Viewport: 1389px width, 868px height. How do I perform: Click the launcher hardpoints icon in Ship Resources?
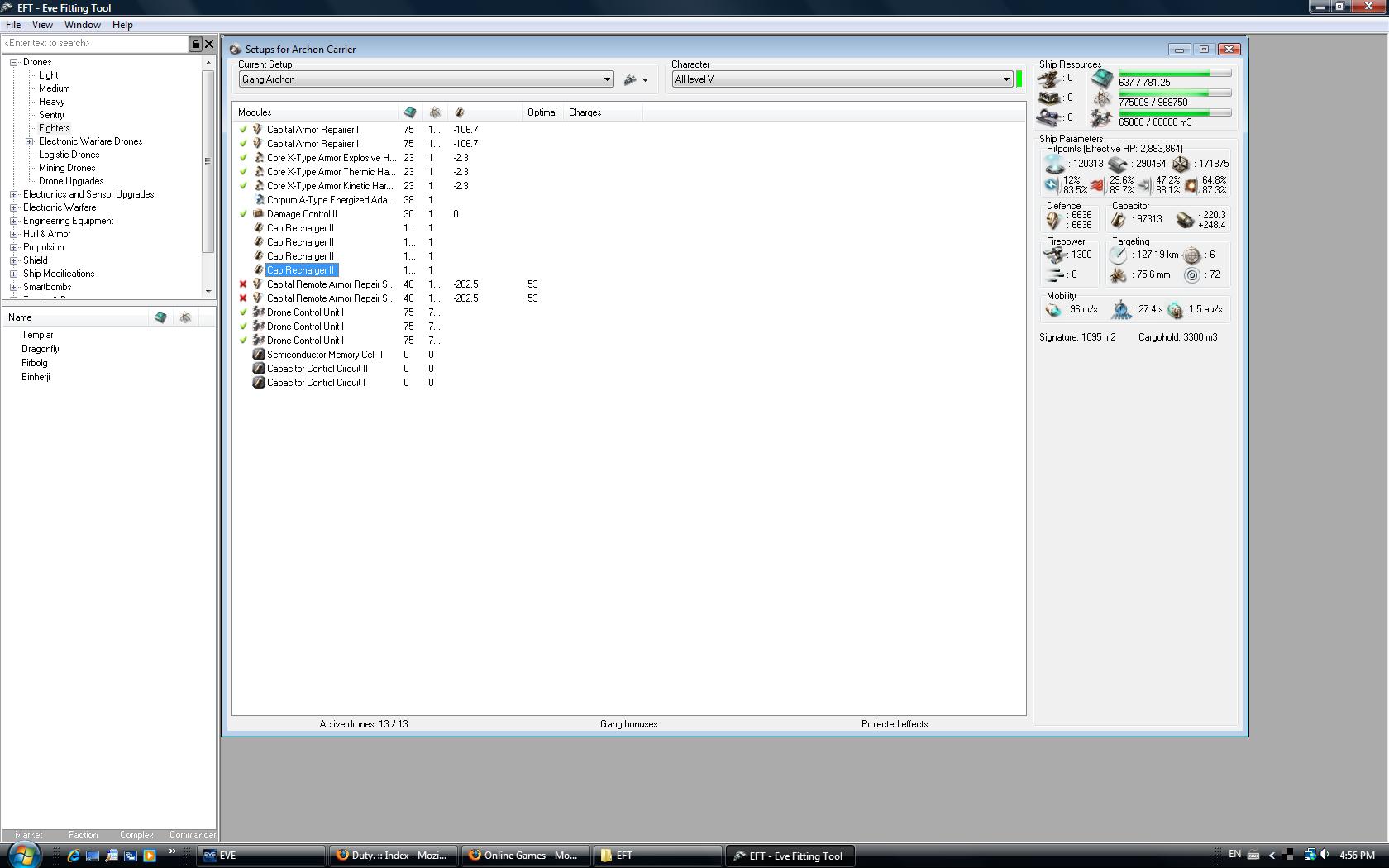[x=1048, y=98]
